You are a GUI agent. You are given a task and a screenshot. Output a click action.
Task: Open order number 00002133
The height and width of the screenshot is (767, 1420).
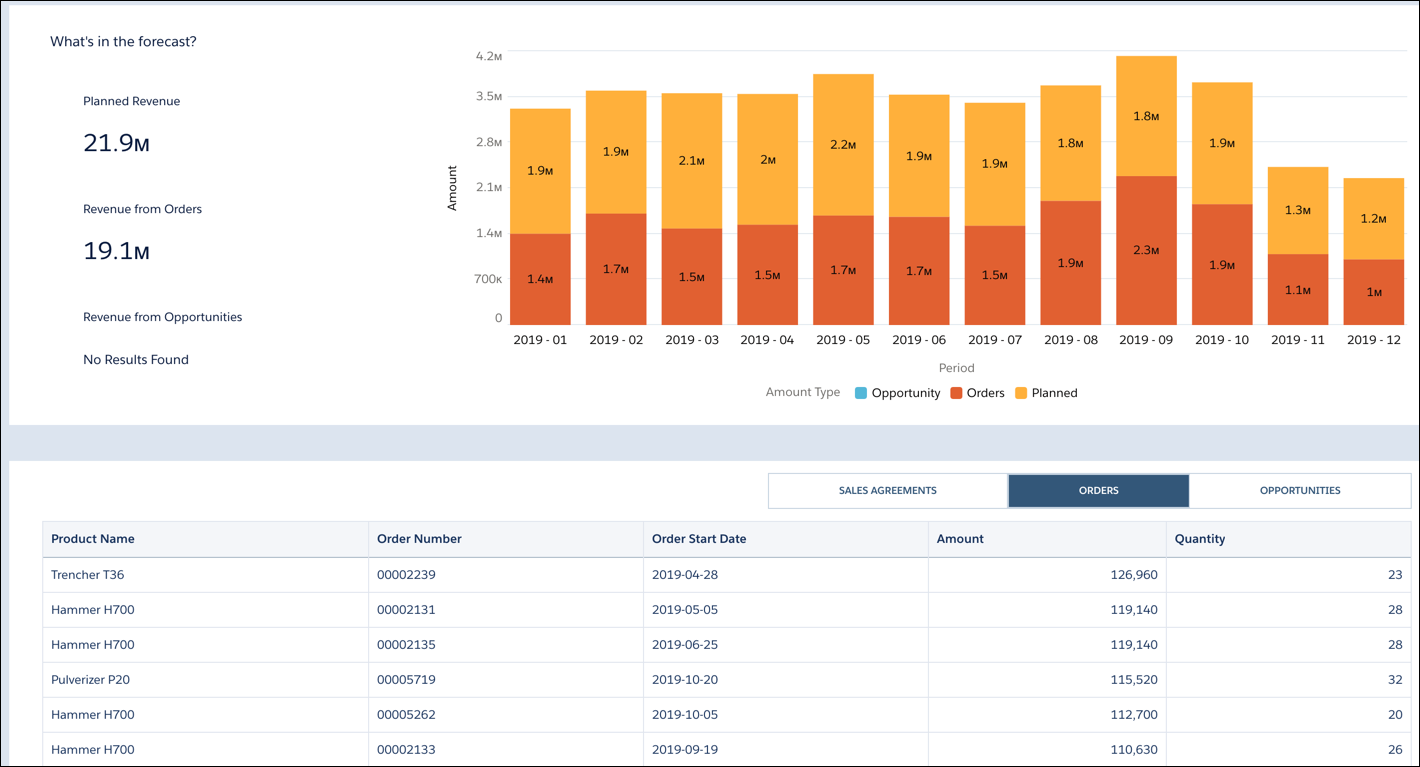coord(405,749)
